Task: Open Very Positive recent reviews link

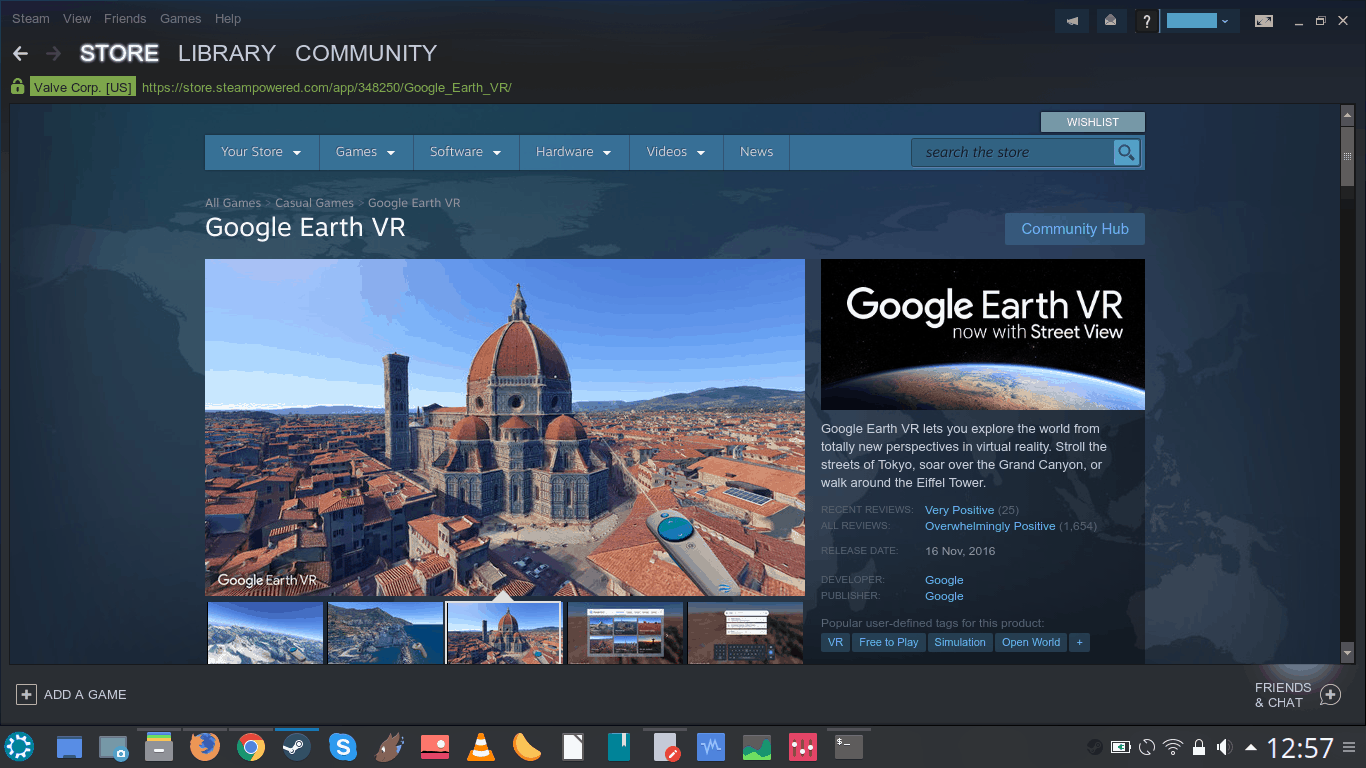Action: point(959,510)
